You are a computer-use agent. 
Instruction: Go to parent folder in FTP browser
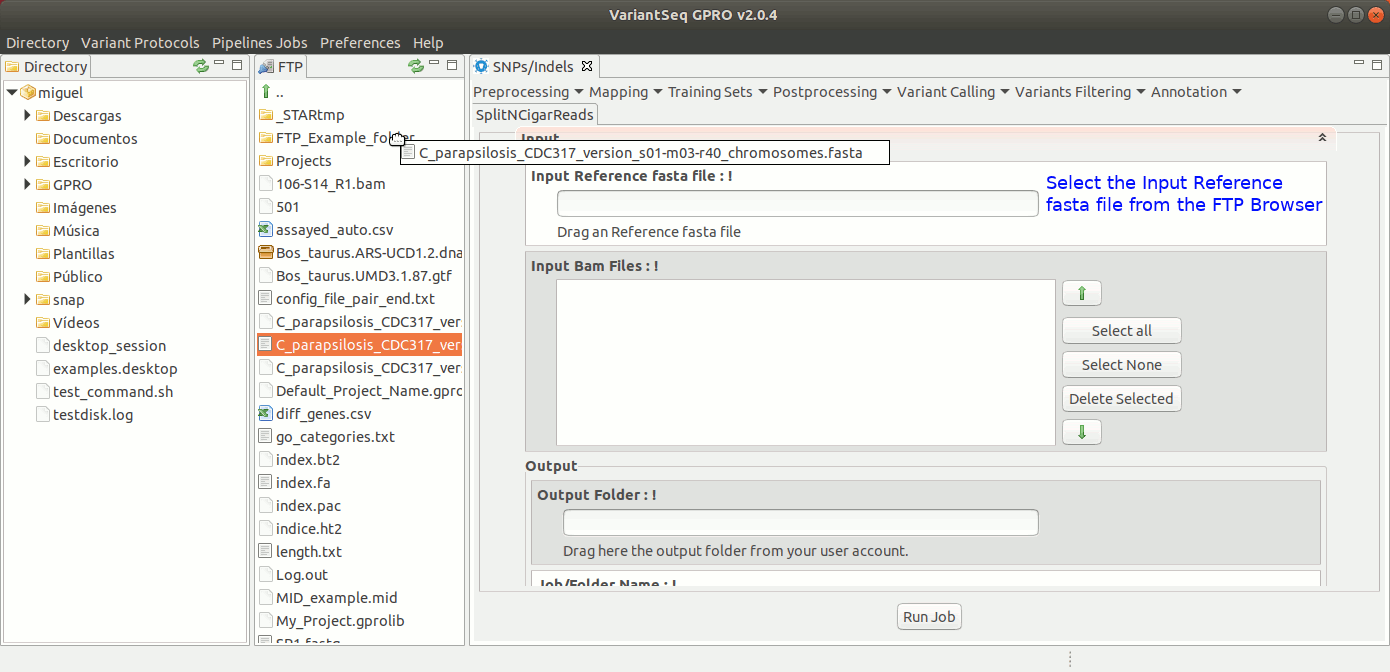pyautogui.click(x=267, y=92)
